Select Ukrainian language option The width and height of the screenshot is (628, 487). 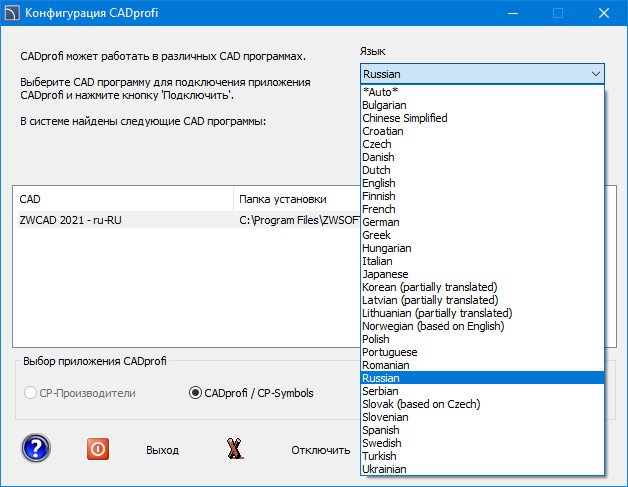click(385, 469)
